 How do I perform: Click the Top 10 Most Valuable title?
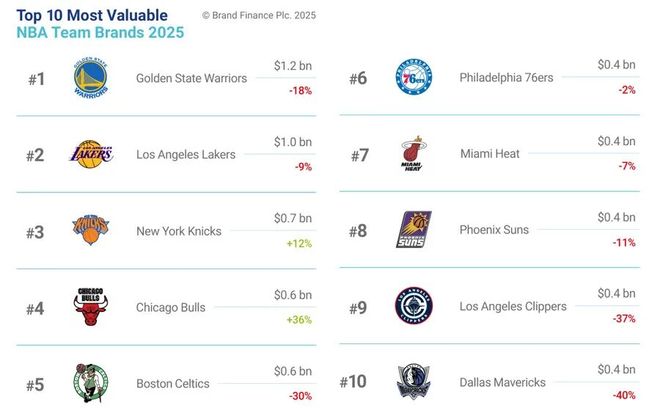point(91,15)
